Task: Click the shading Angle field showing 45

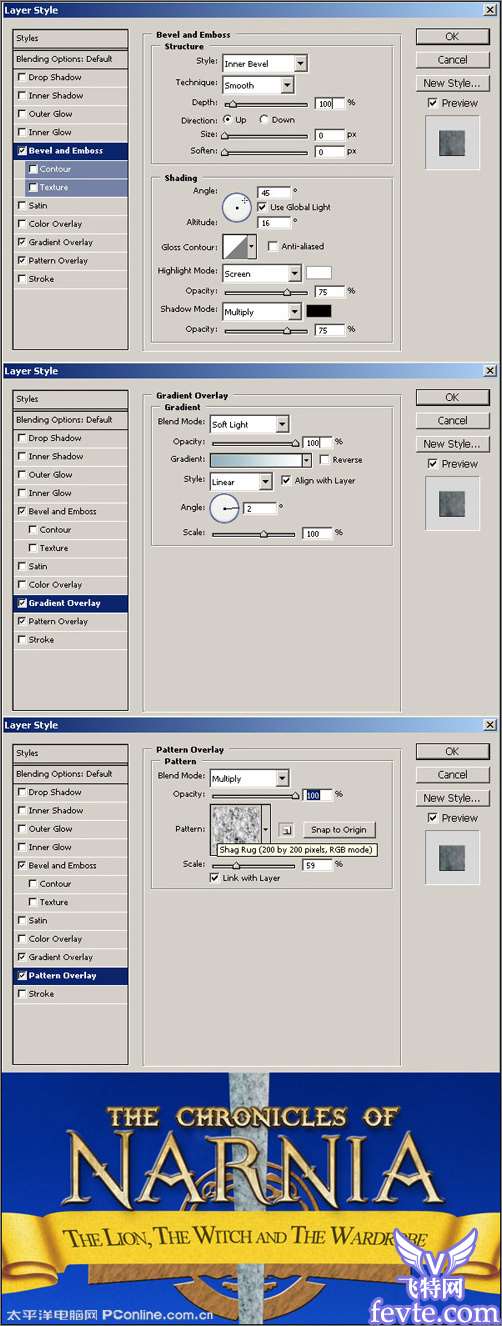Action: [x=274, y=192]
